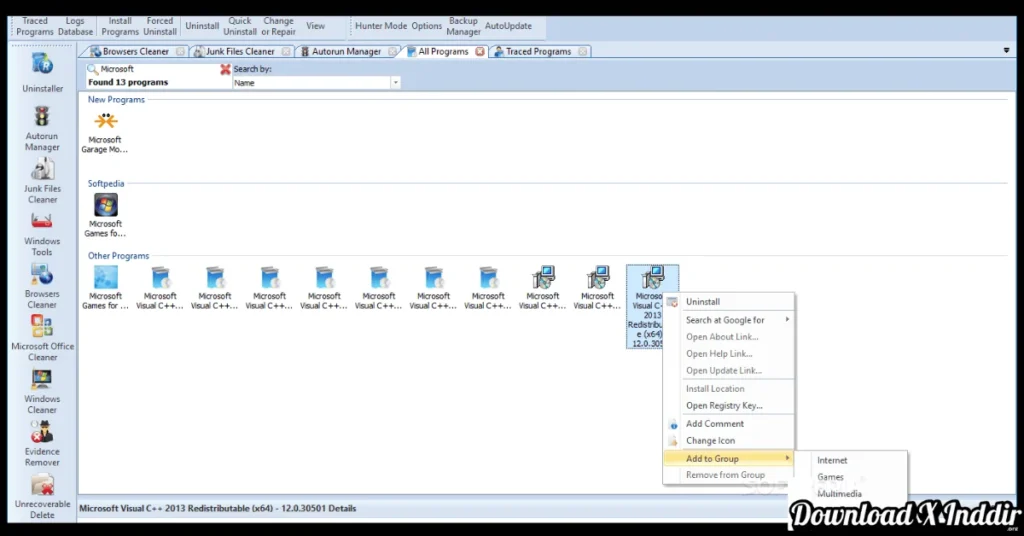Open Evidence Remover sidebar tool

[42, 444]
